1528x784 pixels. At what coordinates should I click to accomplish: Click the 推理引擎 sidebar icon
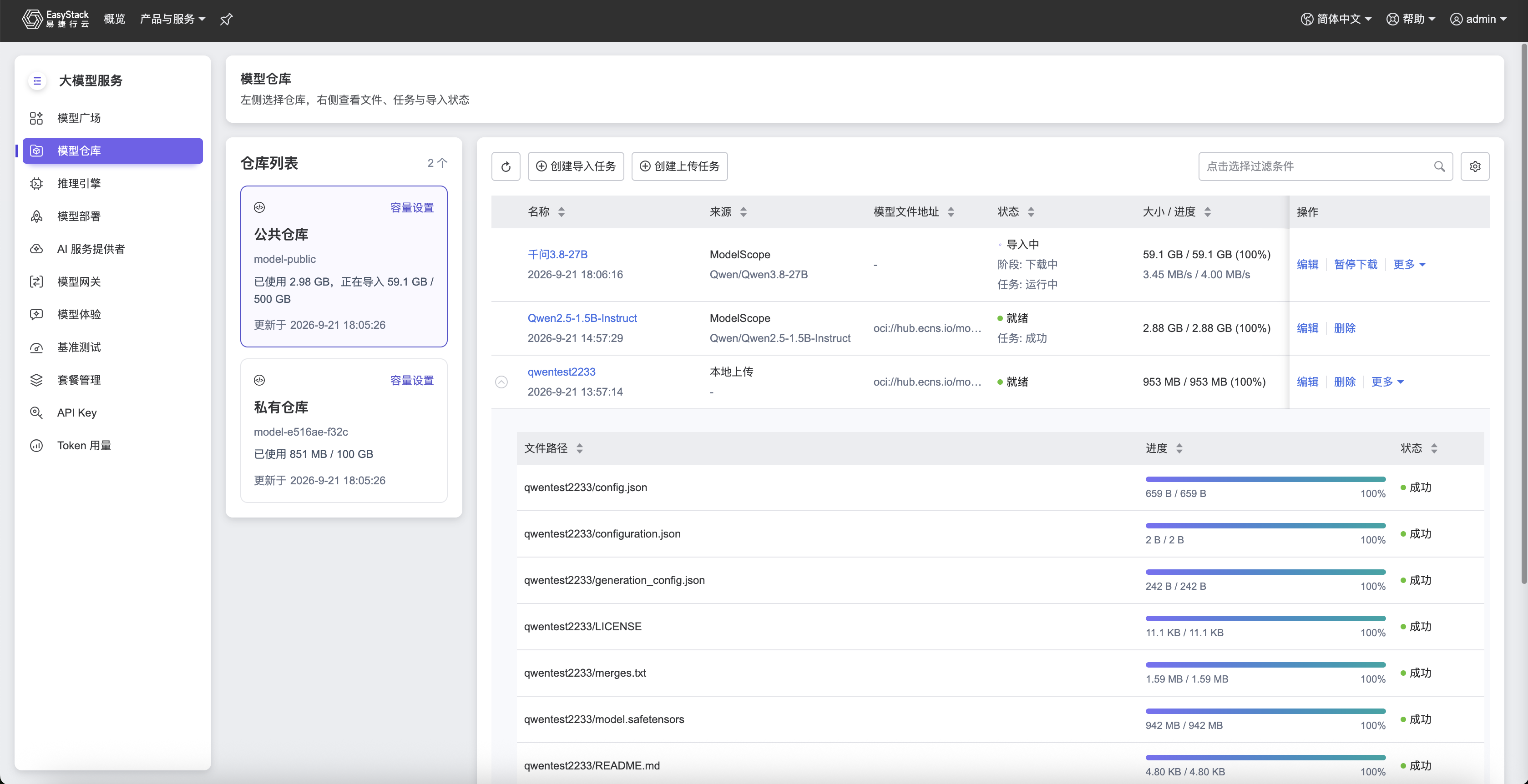[x=36, y=184]
